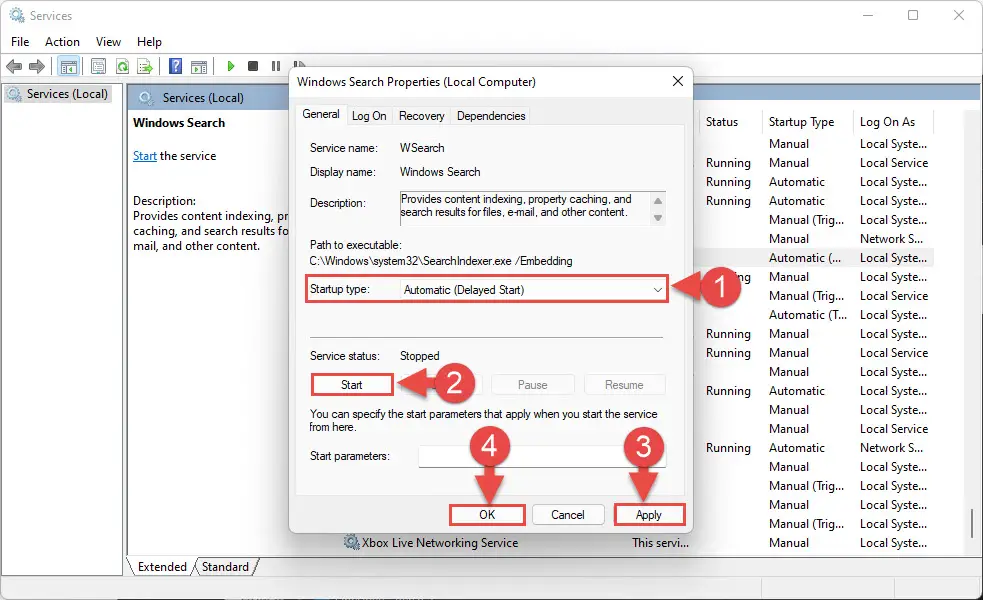
Task: Sort by the Log On As column header
Action: (x=887, y=122)
